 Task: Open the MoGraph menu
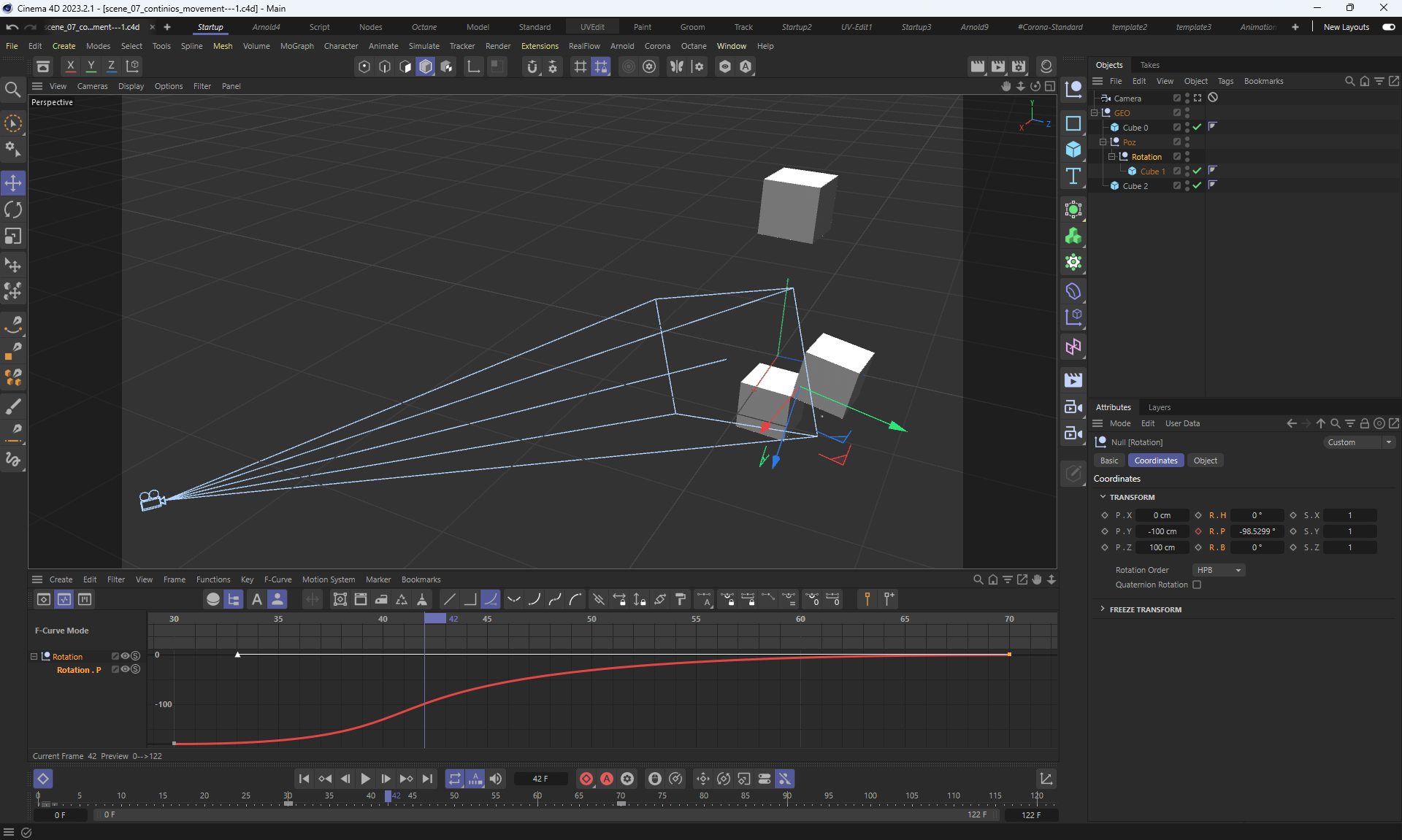pyautogui.click(x=296, y=46)
